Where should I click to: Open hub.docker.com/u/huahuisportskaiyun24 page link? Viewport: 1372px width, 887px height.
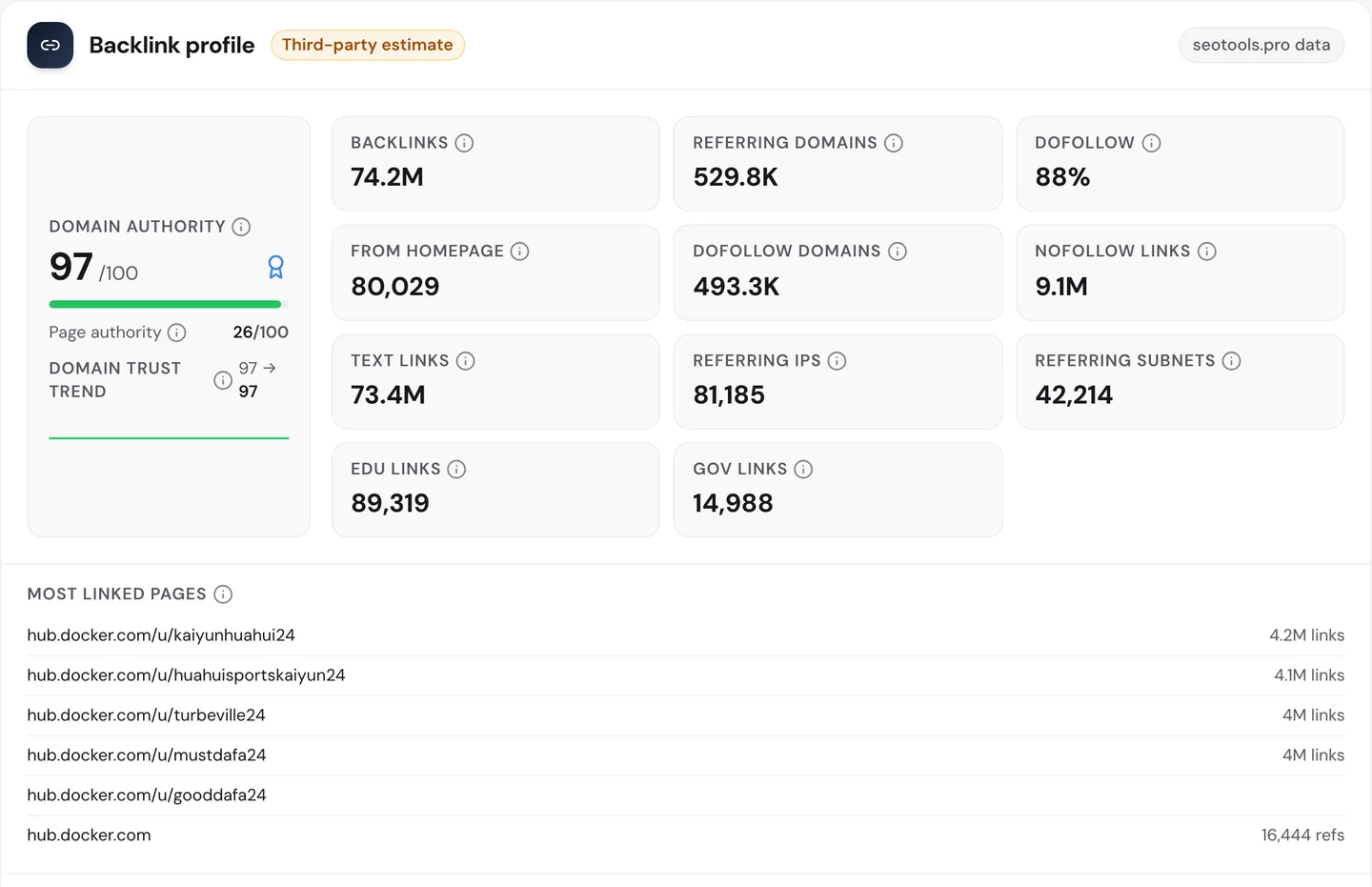pos(186,675)
